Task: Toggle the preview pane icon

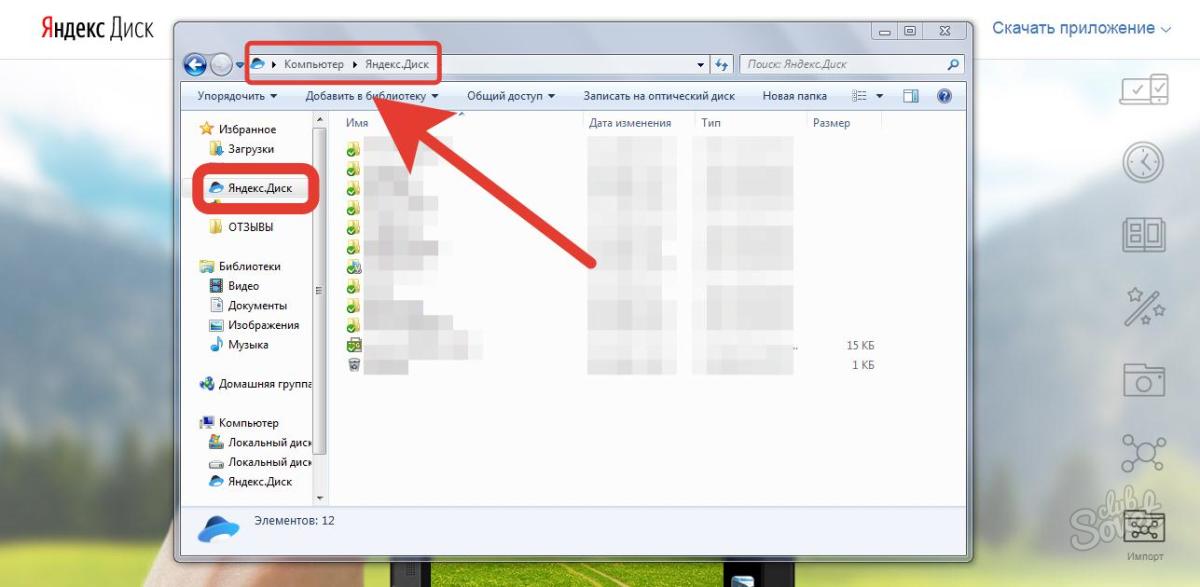Action: tap(910, 96)
